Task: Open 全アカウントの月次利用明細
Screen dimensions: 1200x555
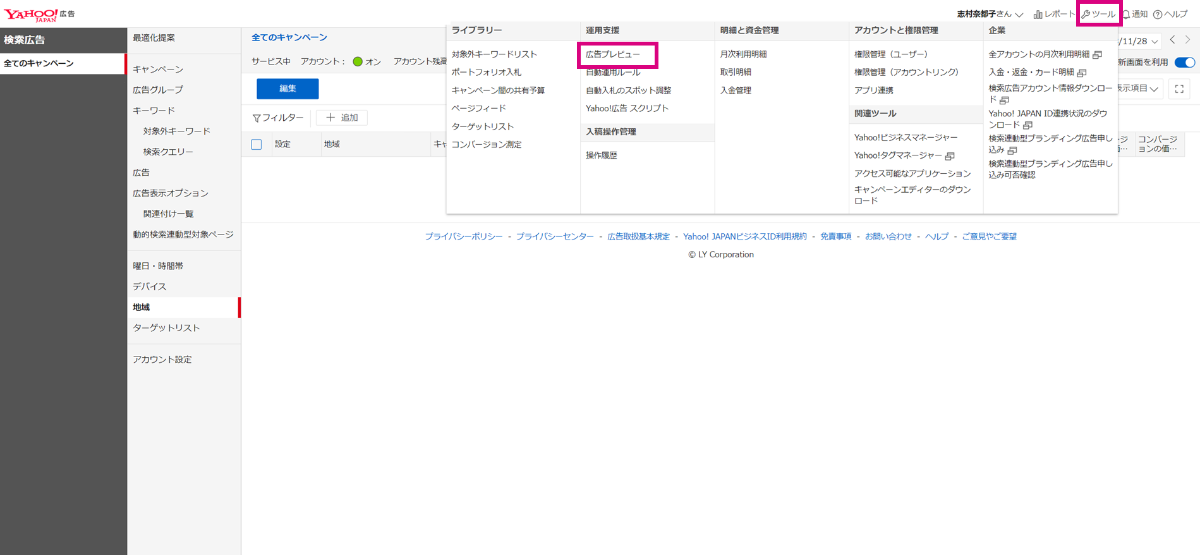Action: coord(1044,53)
